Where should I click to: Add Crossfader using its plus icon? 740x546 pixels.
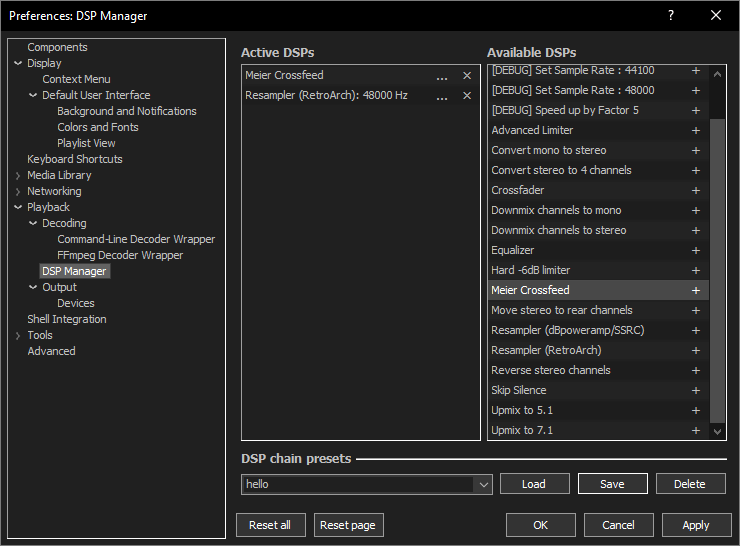pos(696,190)
